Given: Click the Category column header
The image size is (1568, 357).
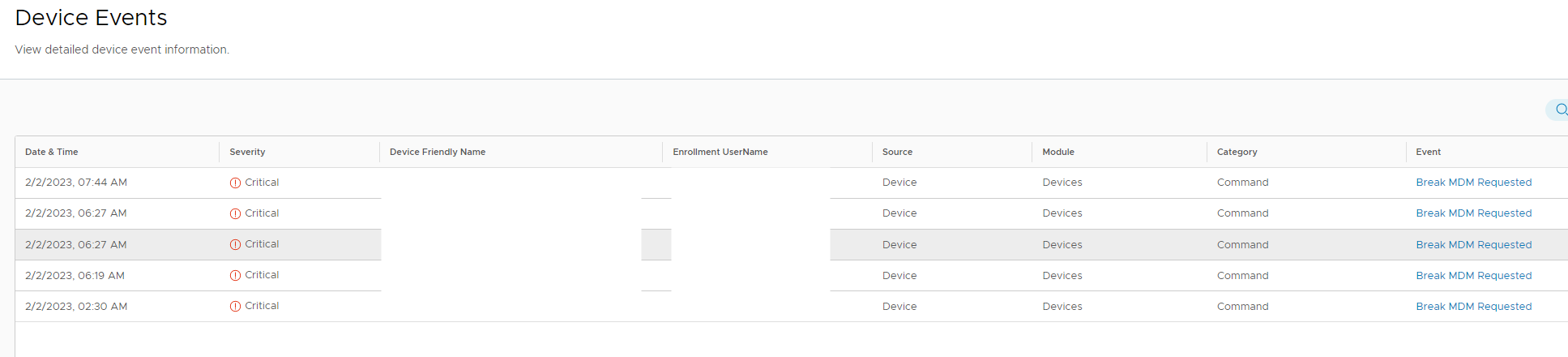Looking at the screenshot, I should tap(1237, 152).
